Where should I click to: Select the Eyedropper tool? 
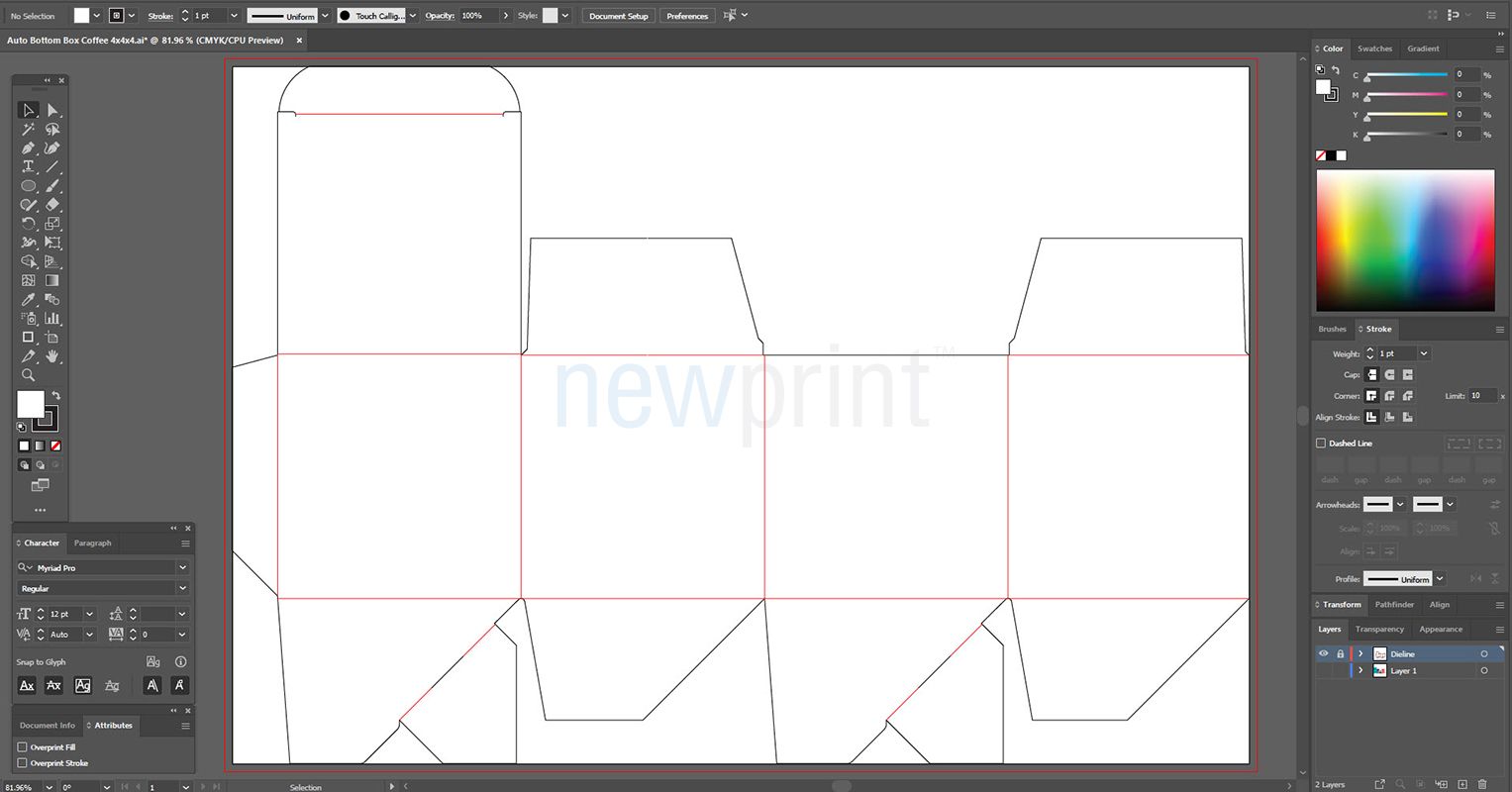(x=29, y=299)
